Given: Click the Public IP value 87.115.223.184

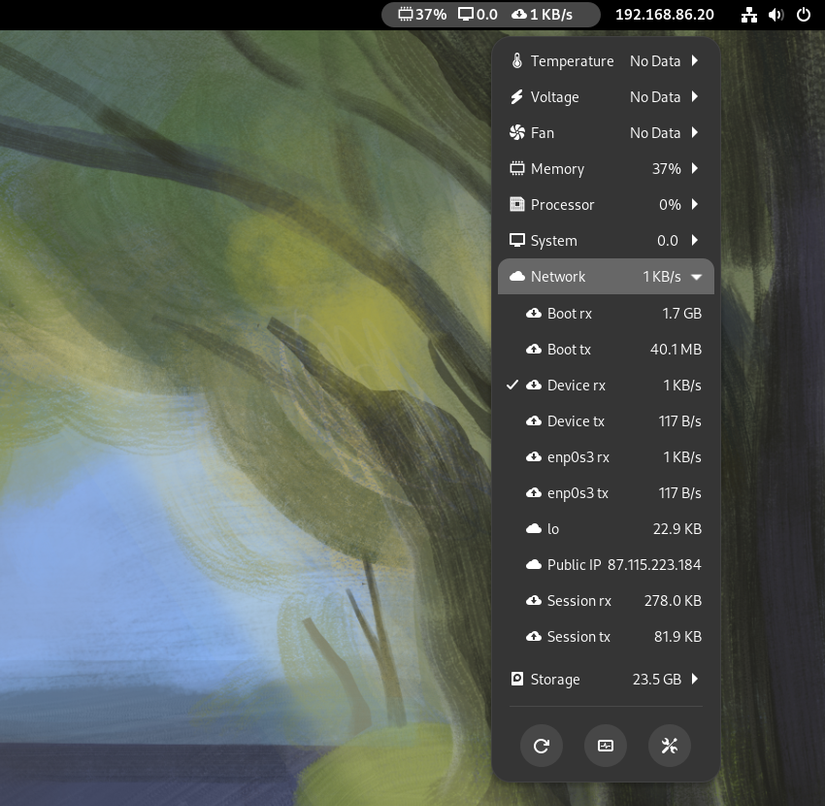Looking at the screenshot, I should [x=654, y=565].
